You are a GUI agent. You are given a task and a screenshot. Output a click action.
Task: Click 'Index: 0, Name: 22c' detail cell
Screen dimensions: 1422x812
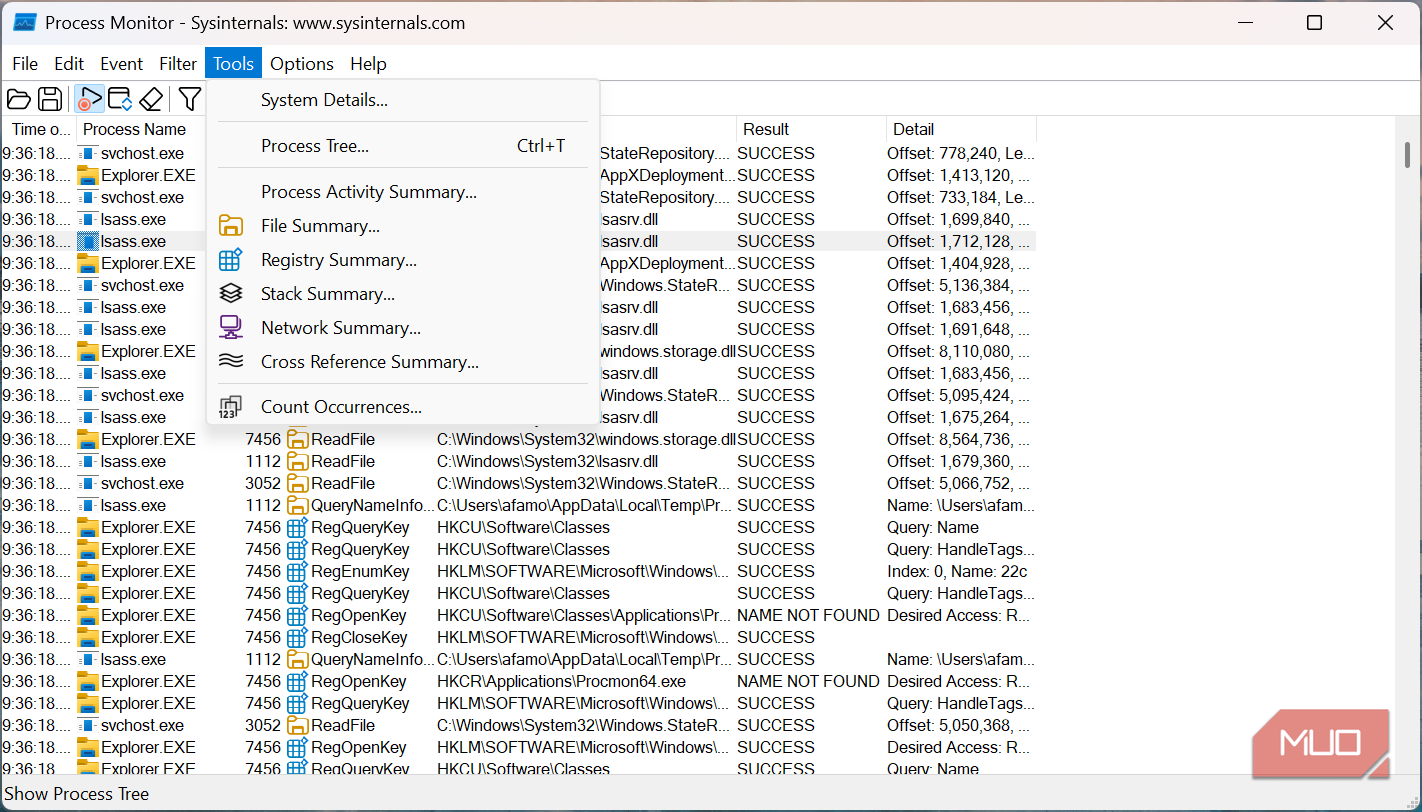click(x=957, y=571)
